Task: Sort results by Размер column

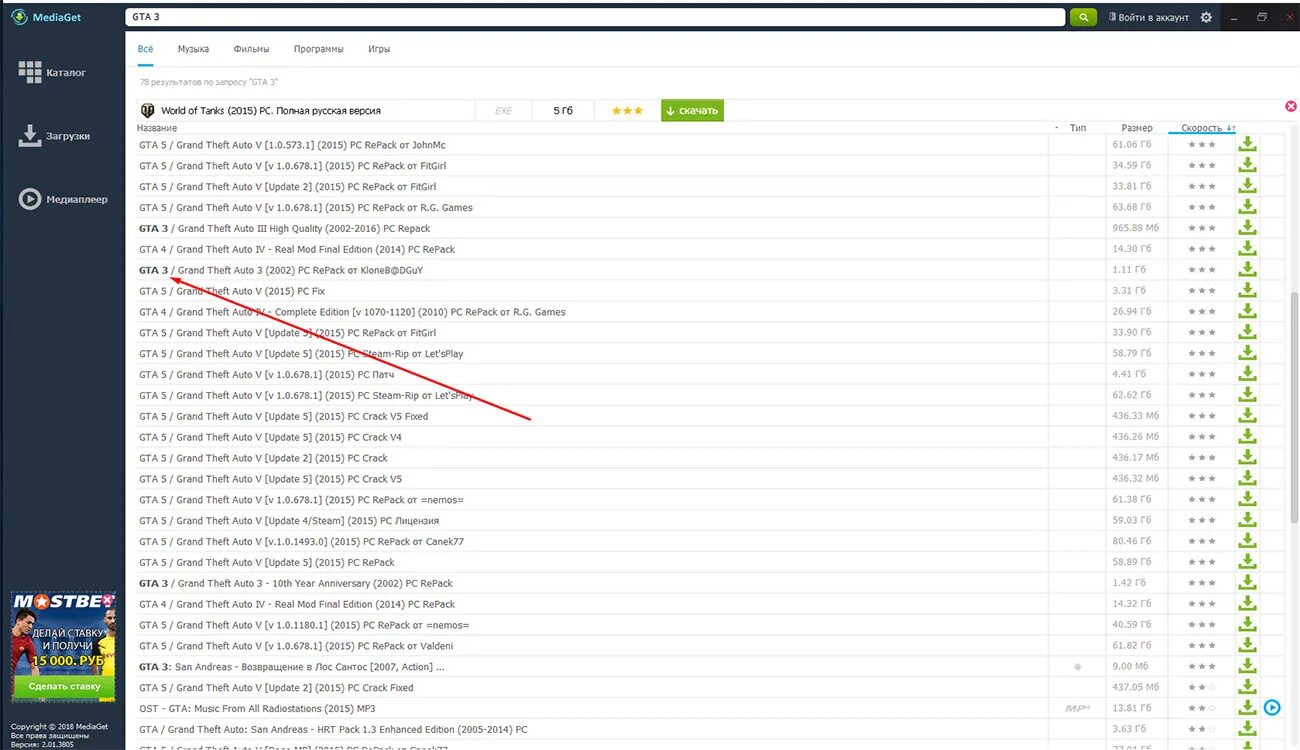Action: (x=1137, y=128)
